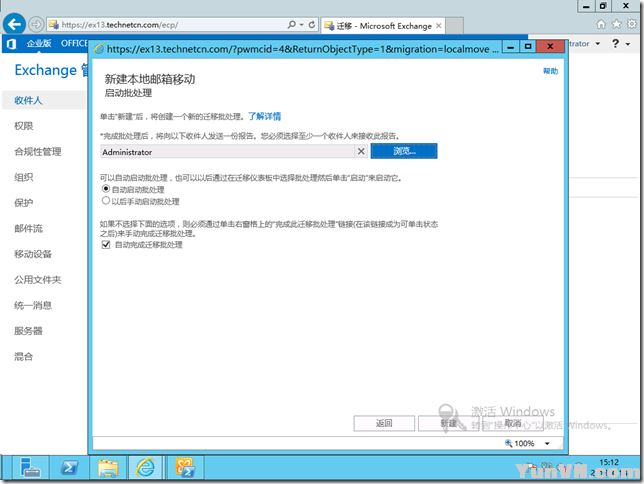Image resolution: width=644 pixels, height=484 pixels.
Task: Click the 15:12 taskbar clock
Action: click(609, 462)
